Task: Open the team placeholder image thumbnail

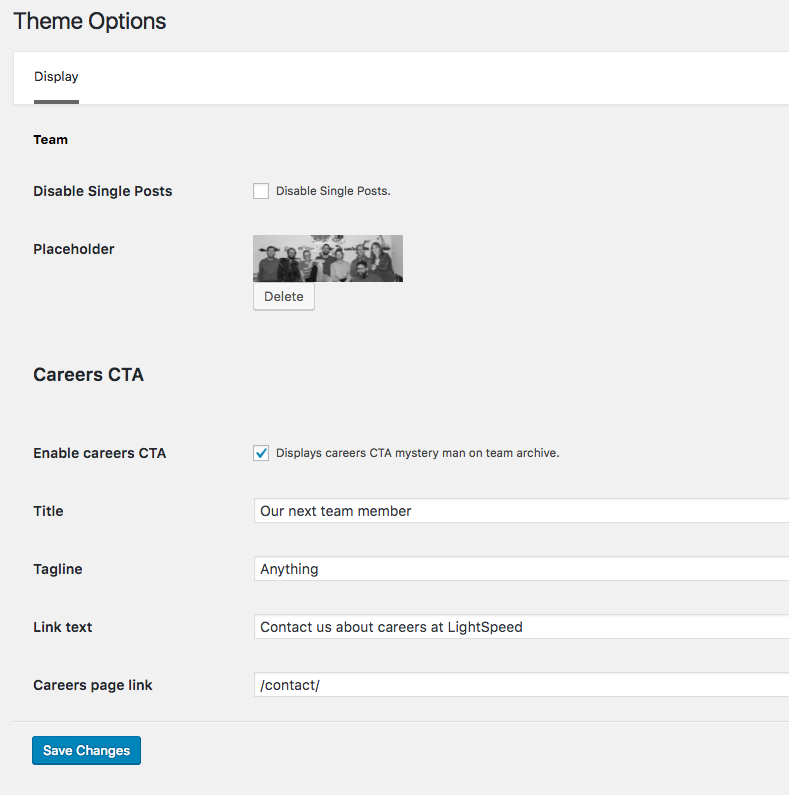Action: point(328,258)
